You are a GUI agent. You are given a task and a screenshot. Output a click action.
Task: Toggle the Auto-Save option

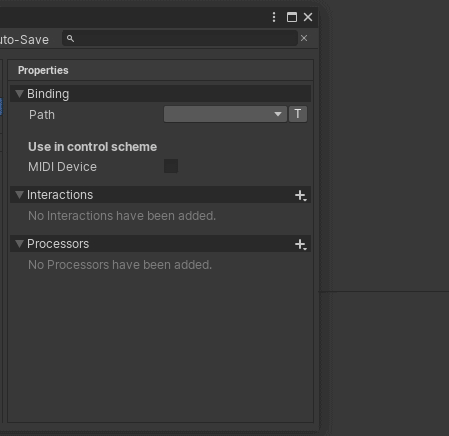[x=24, y=40]
